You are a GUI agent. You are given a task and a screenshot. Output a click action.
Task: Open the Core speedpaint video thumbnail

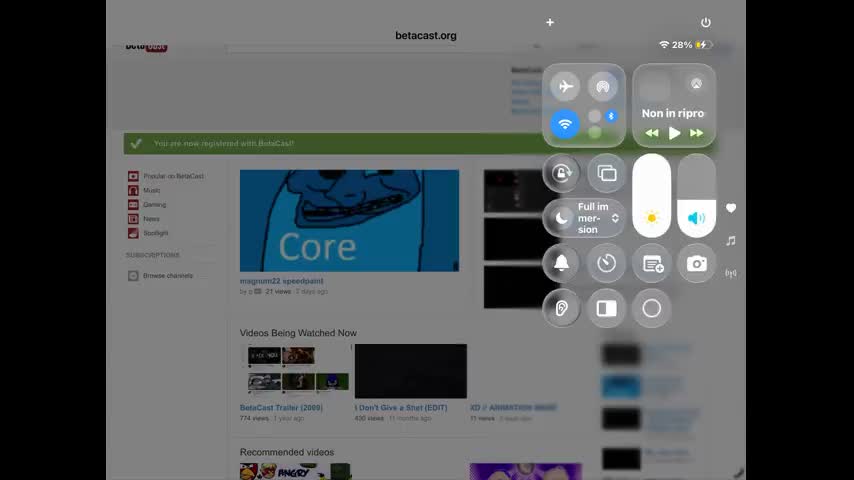point(350,221)
